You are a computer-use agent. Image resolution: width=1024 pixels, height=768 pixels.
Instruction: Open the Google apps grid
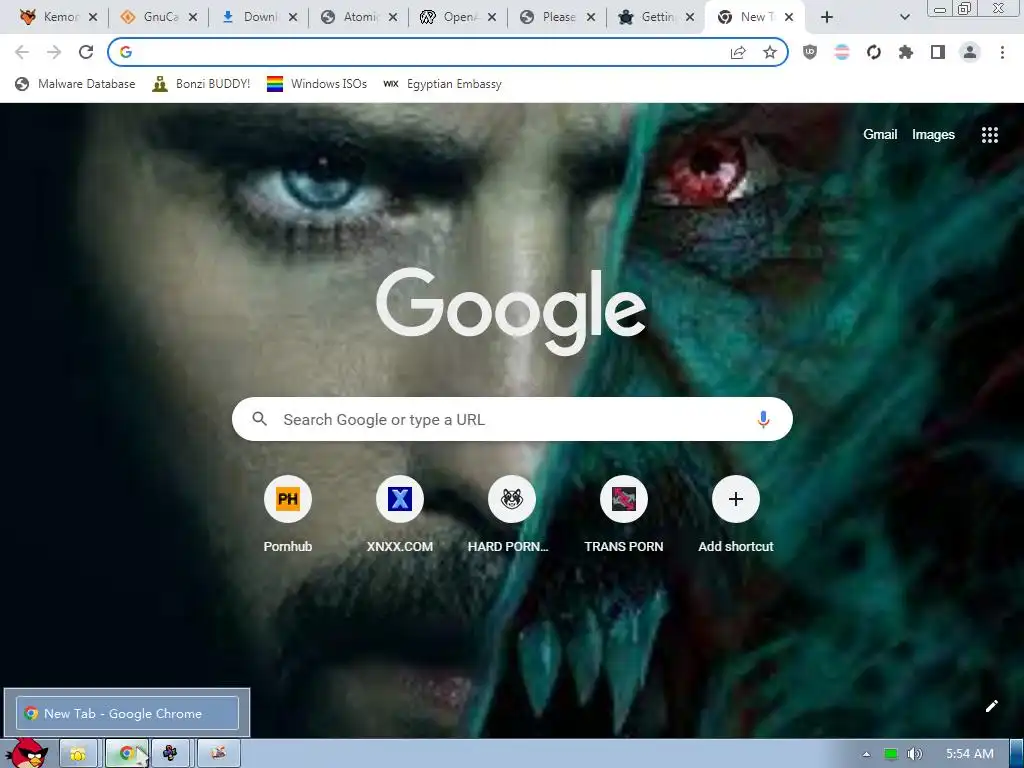click(990, 135)
